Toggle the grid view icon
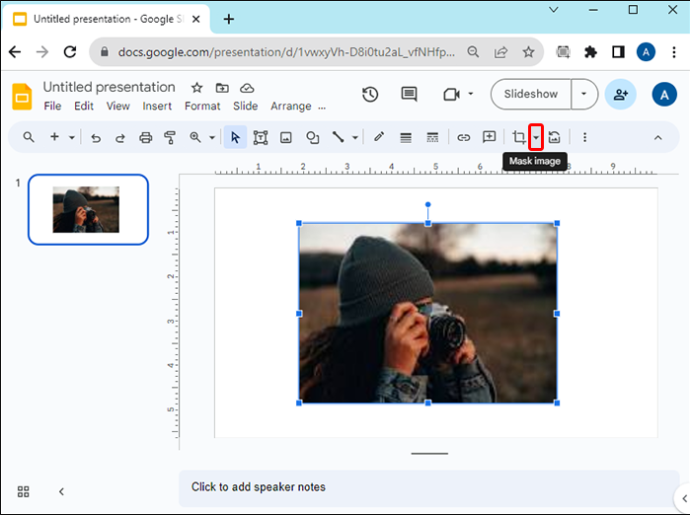Viewport: 690px width, 515px height. click(x=23, y=491)
